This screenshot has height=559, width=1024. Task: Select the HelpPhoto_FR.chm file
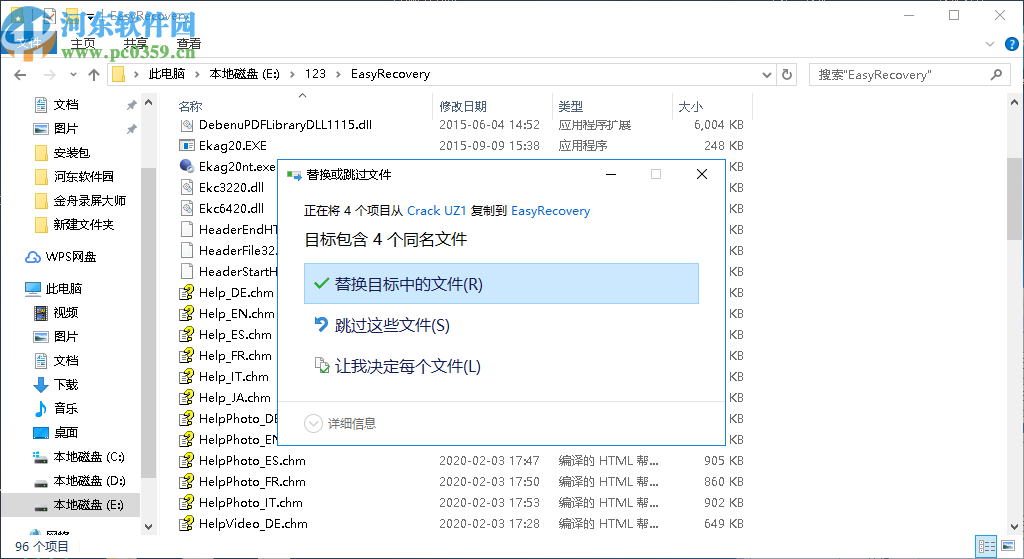(252, 481)
